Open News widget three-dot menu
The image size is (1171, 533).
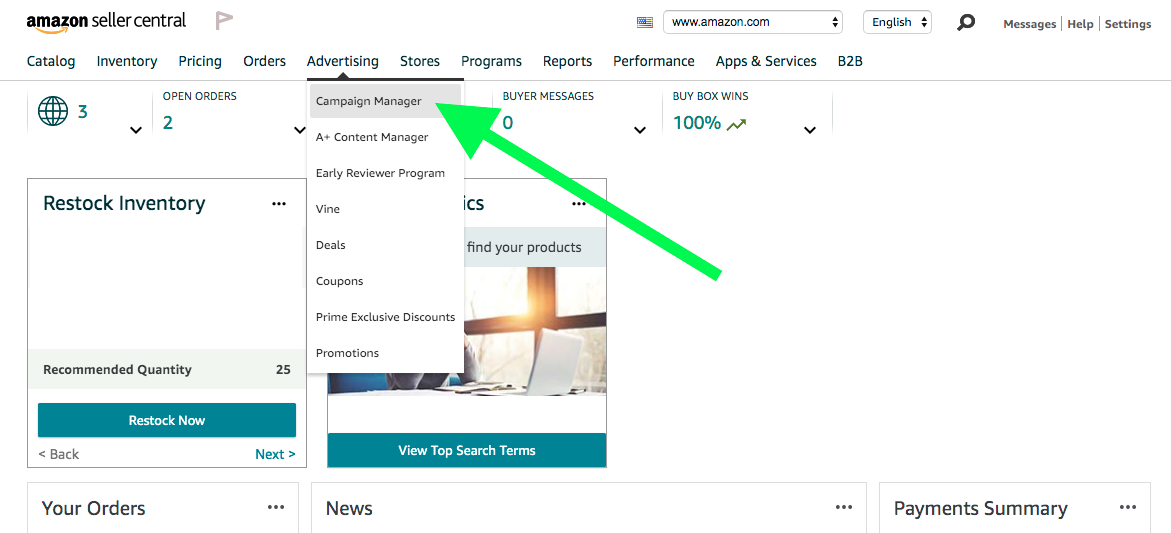tap(844, 508)
